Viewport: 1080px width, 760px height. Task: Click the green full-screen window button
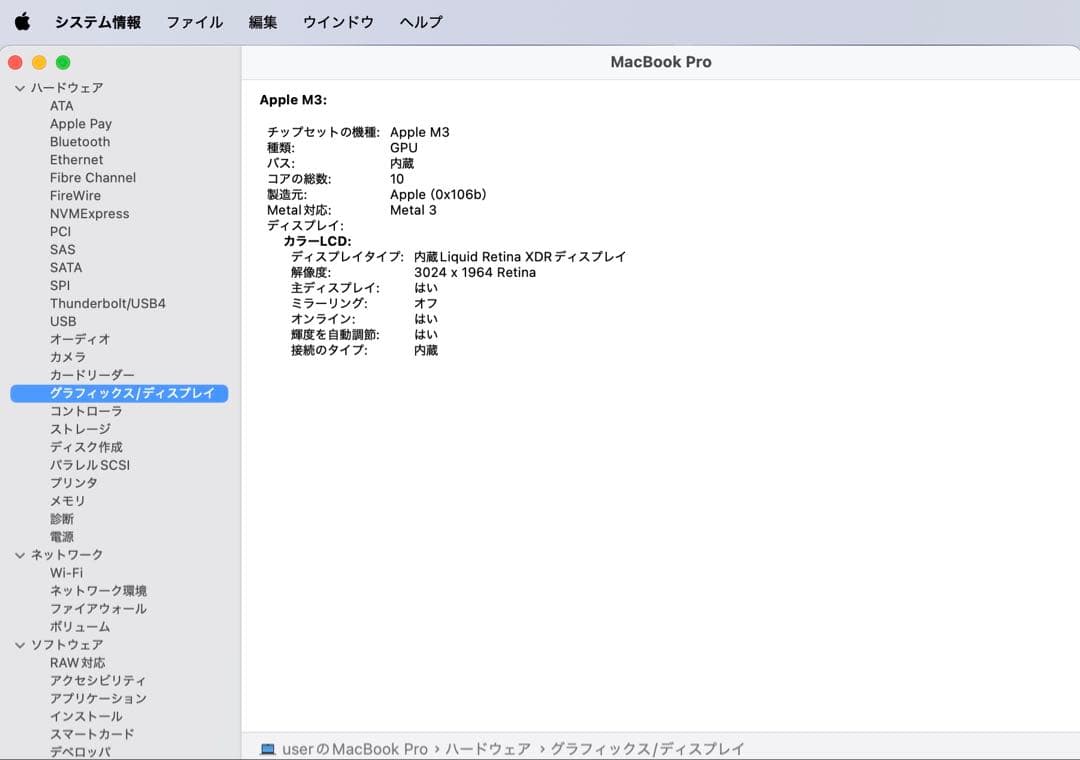coord(63,62)
